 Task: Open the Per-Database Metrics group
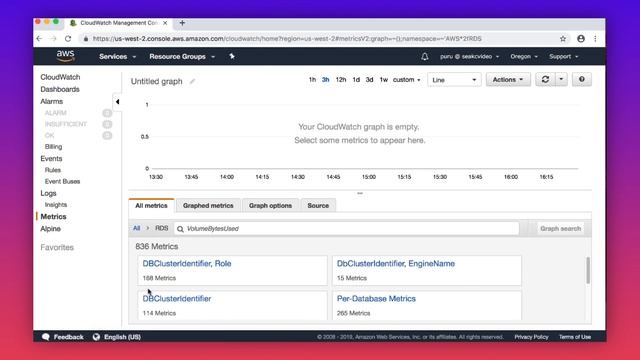click(x=376, y=299)
